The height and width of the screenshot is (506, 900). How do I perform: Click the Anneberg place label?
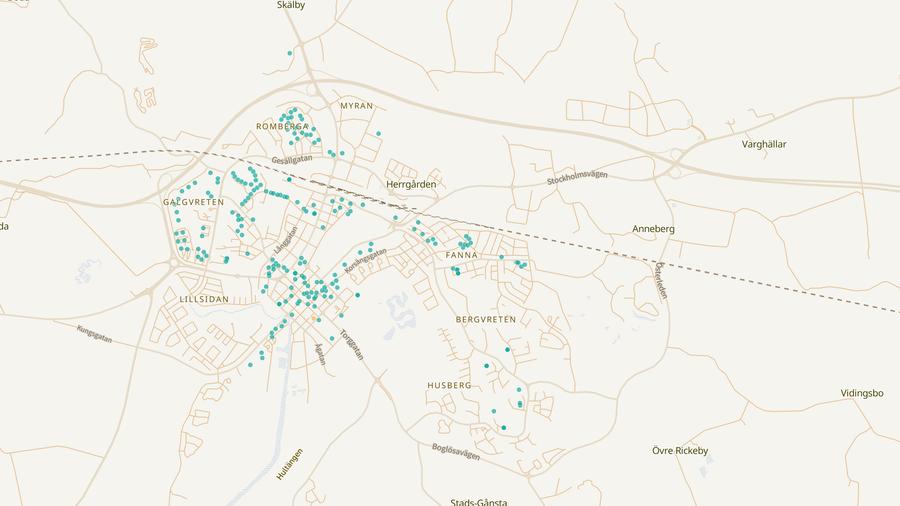[653, 229]
